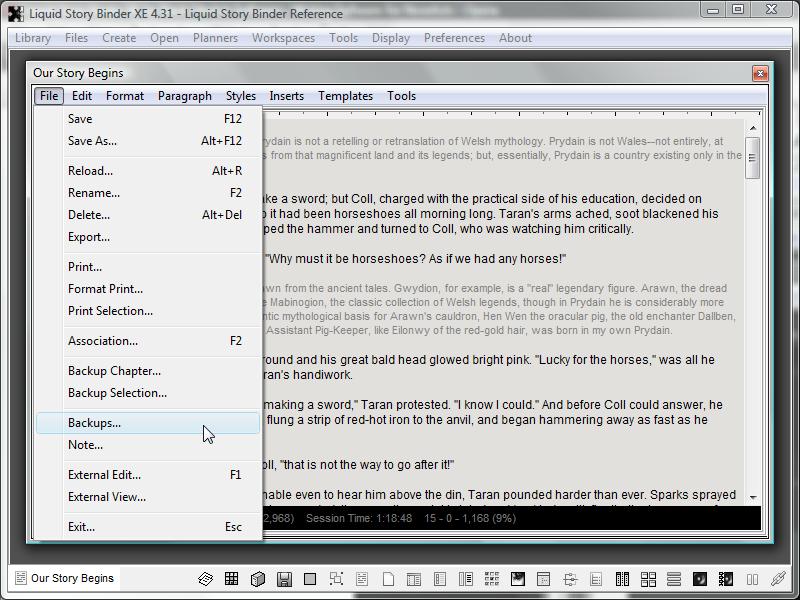The width and height of the screenshot is (800, 600).
Task: Open the Preferences menu in main menu bar
Action: [454, 38]
